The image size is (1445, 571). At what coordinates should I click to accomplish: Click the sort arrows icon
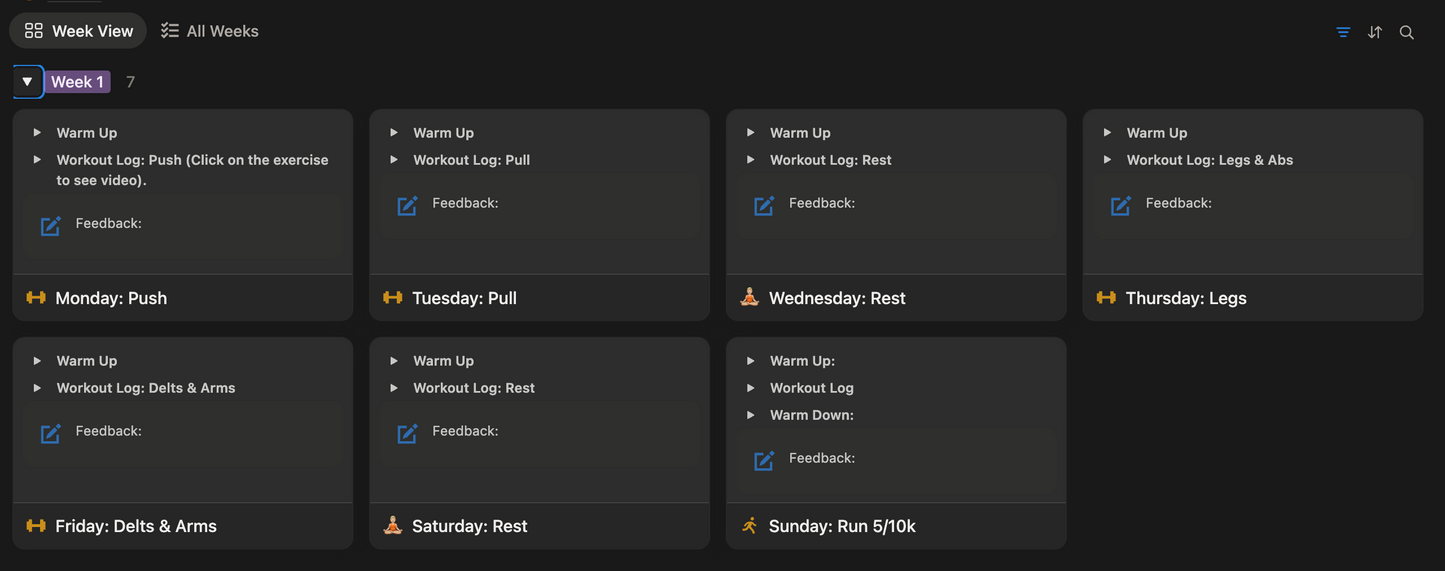(1375, 32)
